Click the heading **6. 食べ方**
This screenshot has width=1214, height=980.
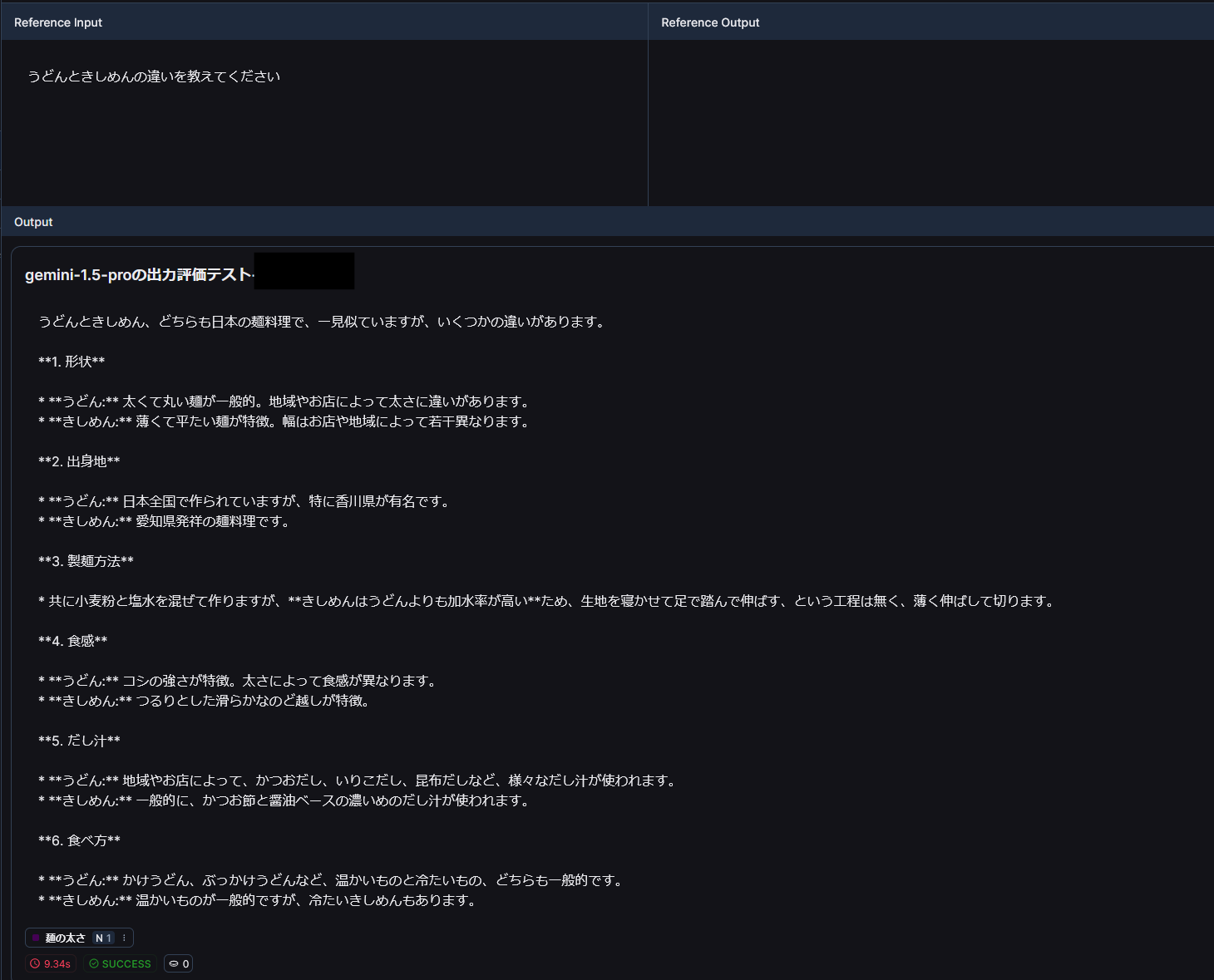point(79,840)
